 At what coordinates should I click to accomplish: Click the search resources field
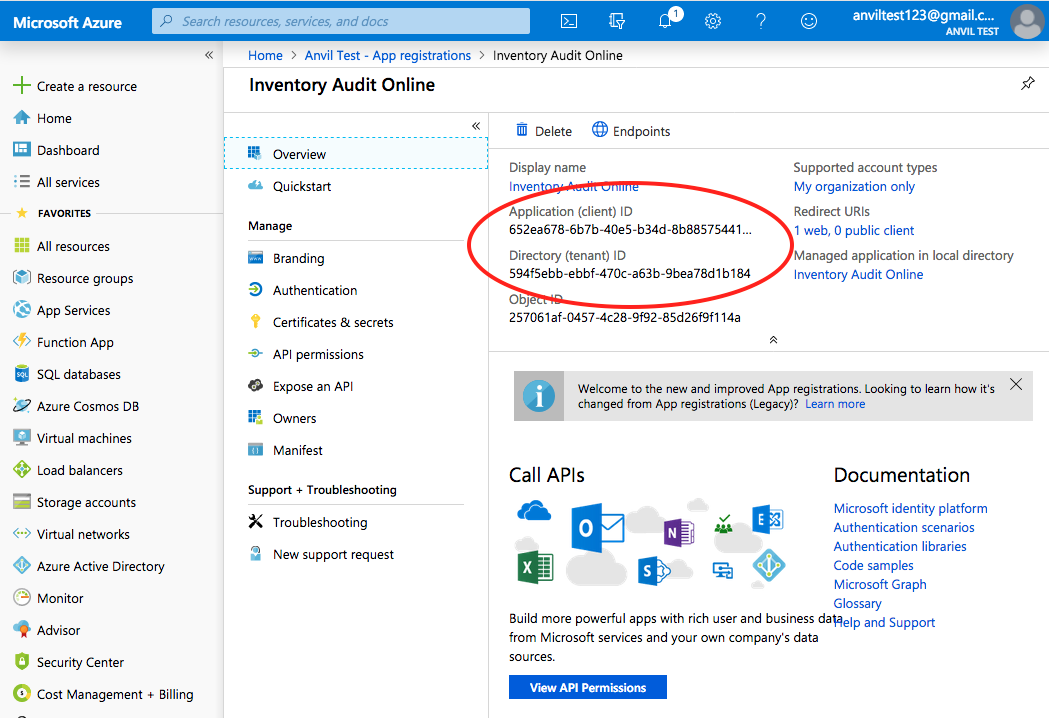pos(340,20)
